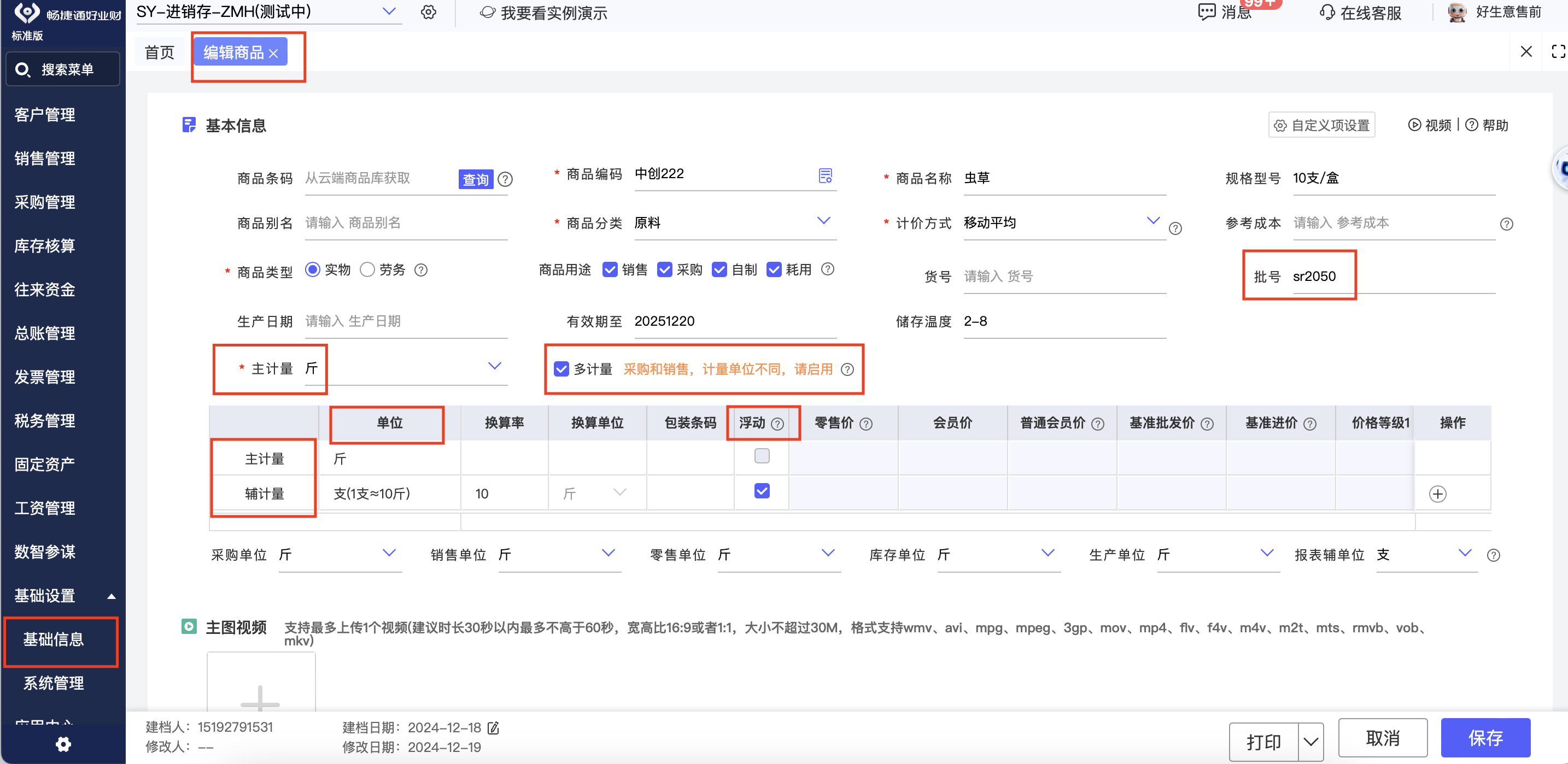Screen dimensions: 1568x764
Task: Click the edit icon next to creation date
Action: pyautogui.click(x=494, y=727)
